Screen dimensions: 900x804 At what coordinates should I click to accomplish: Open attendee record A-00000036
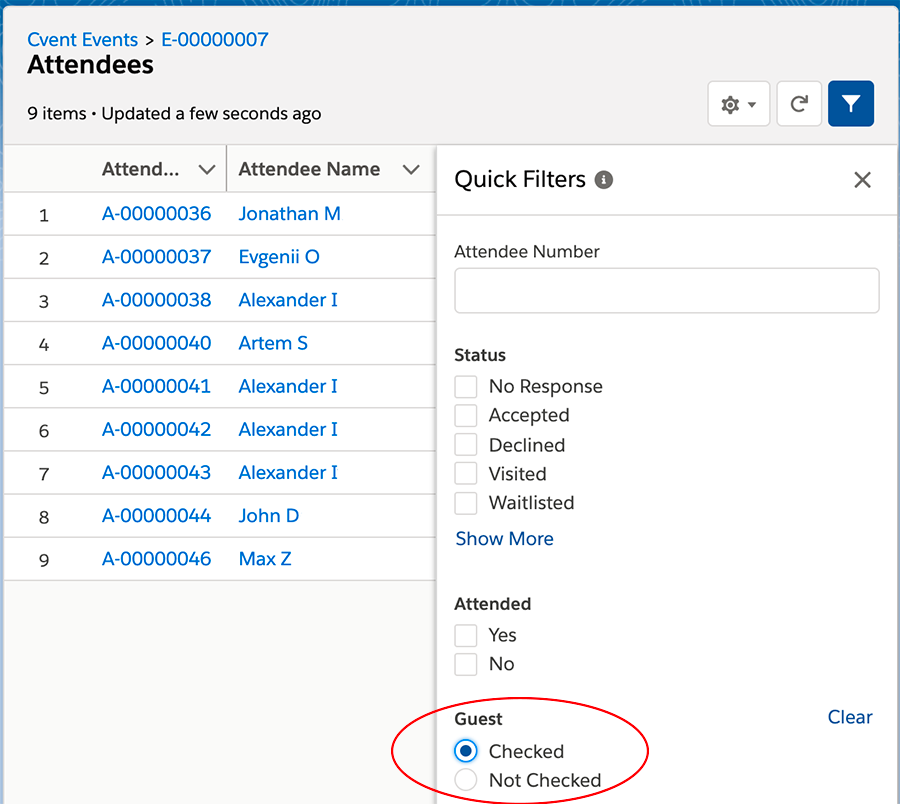[157, 214]
